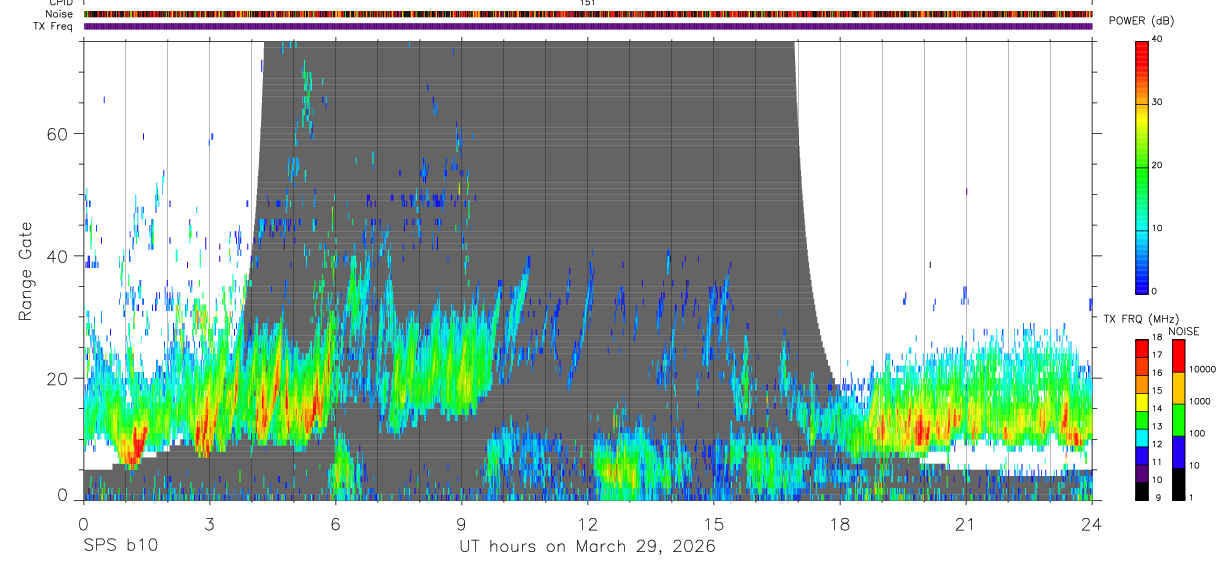Pick the cyan segment of TX FRQ bar
This screenshot has width=1228, height=567.
[1141, 438]
